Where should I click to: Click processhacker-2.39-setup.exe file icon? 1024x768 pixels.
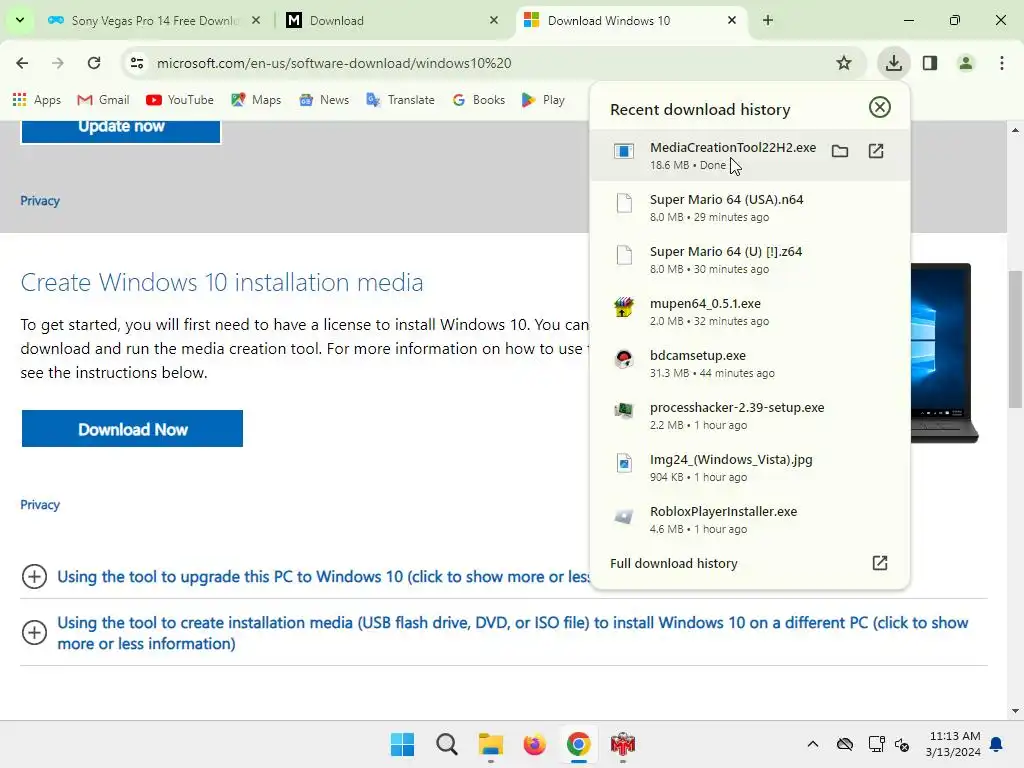coord(624,411)
